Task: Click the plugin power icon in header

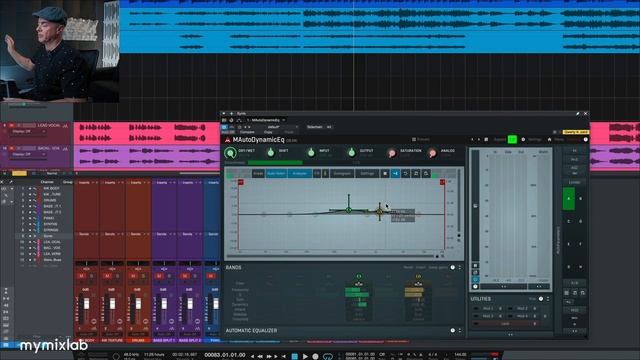Action: [x=231, y=120]
